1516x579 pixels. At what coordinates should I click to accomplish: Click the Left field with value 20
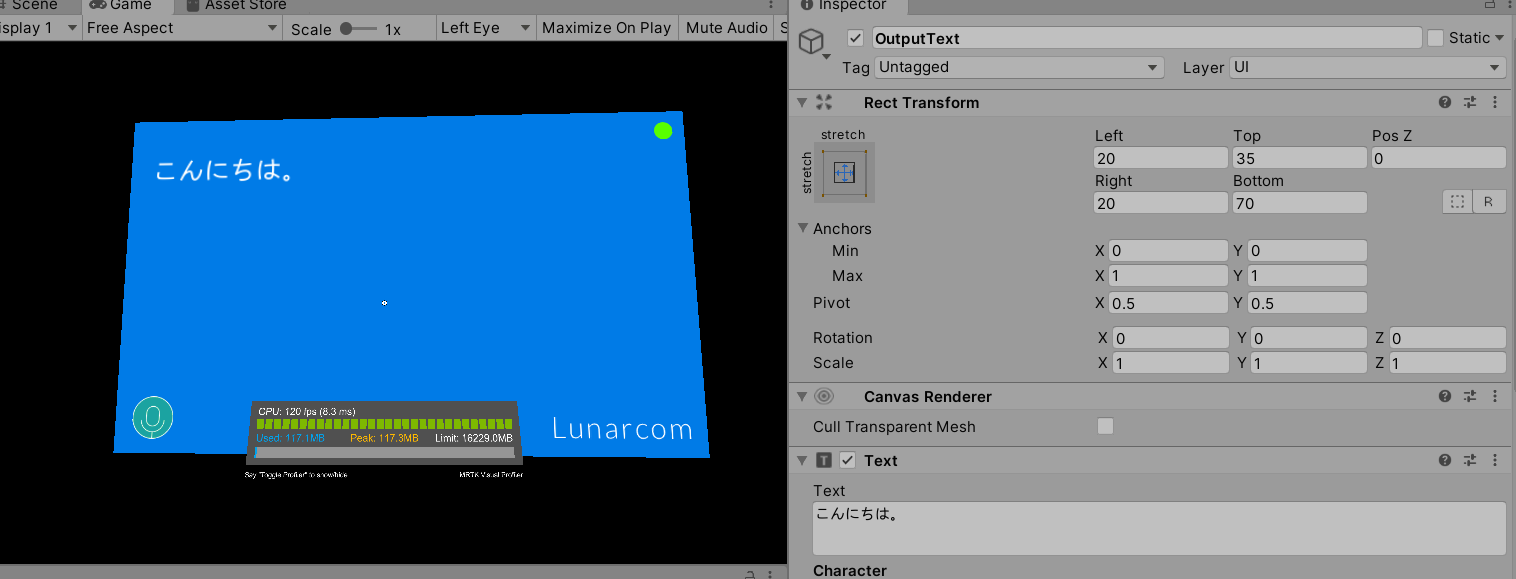point(1161,158)
